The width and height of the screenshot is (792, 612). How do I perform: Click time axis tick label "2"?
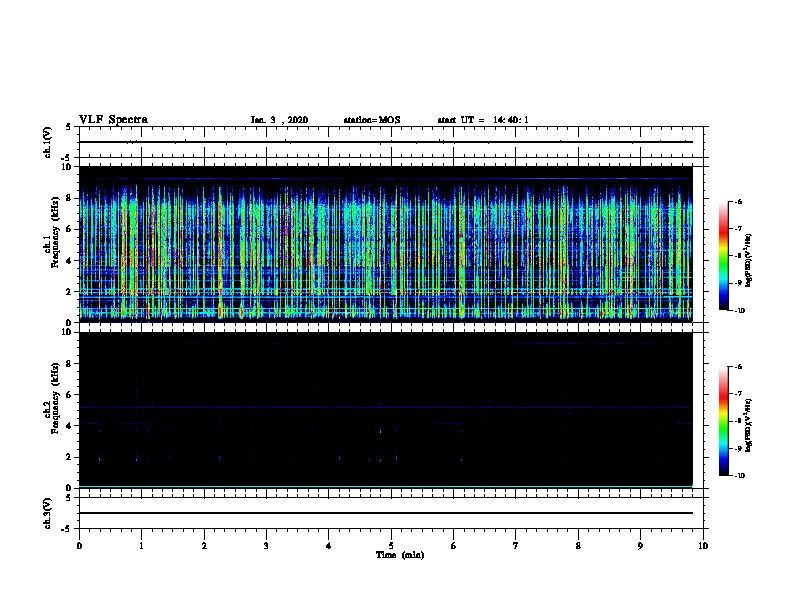coord(204,546)
